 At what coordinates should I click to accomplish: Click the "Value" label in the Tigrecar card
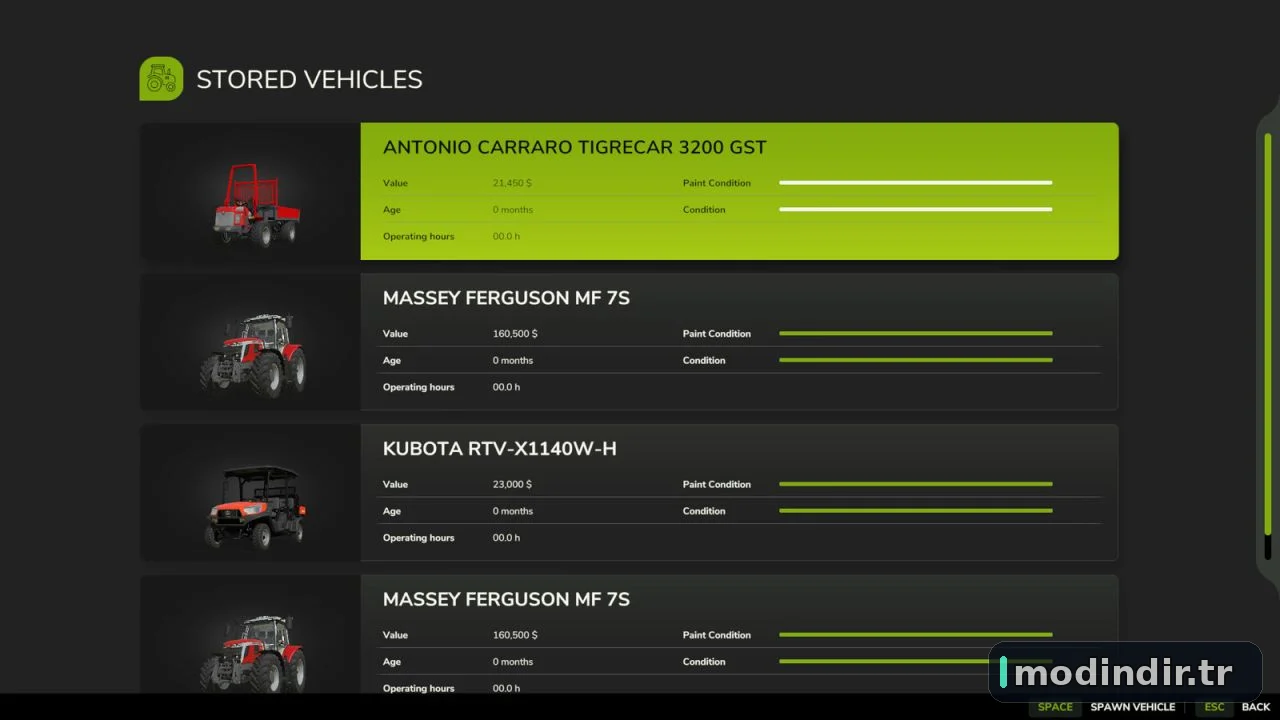tap(395, 183)
